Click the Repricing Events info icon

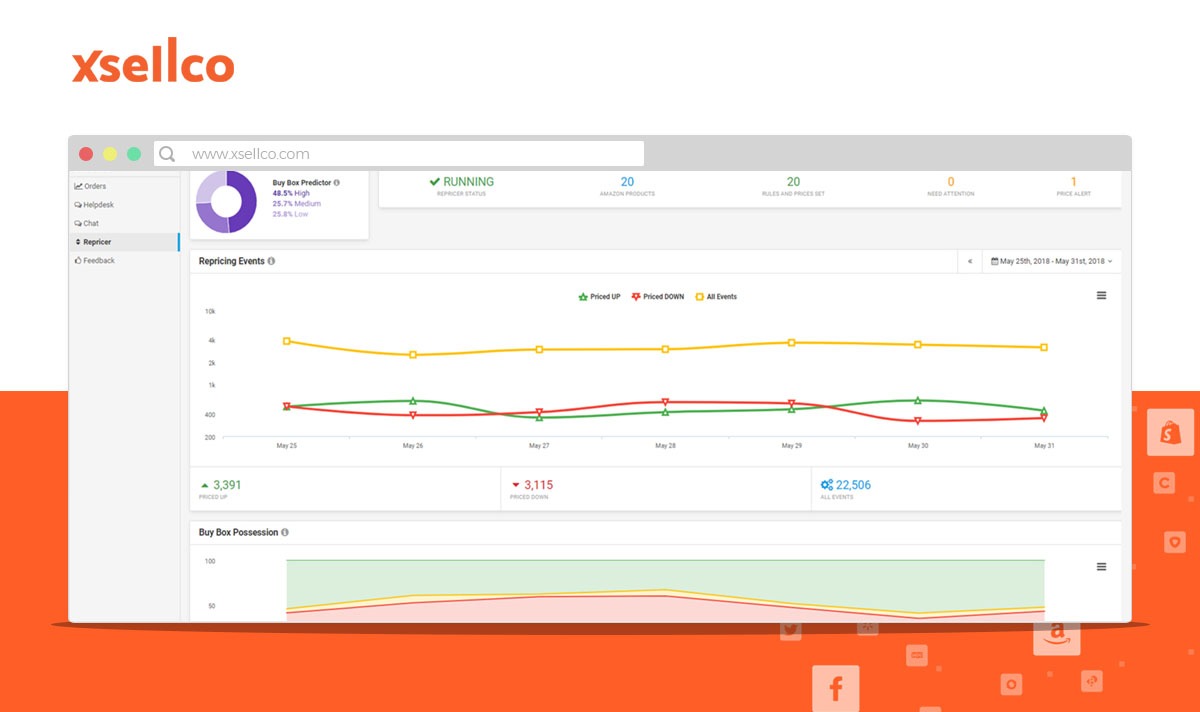pos(272,261)
